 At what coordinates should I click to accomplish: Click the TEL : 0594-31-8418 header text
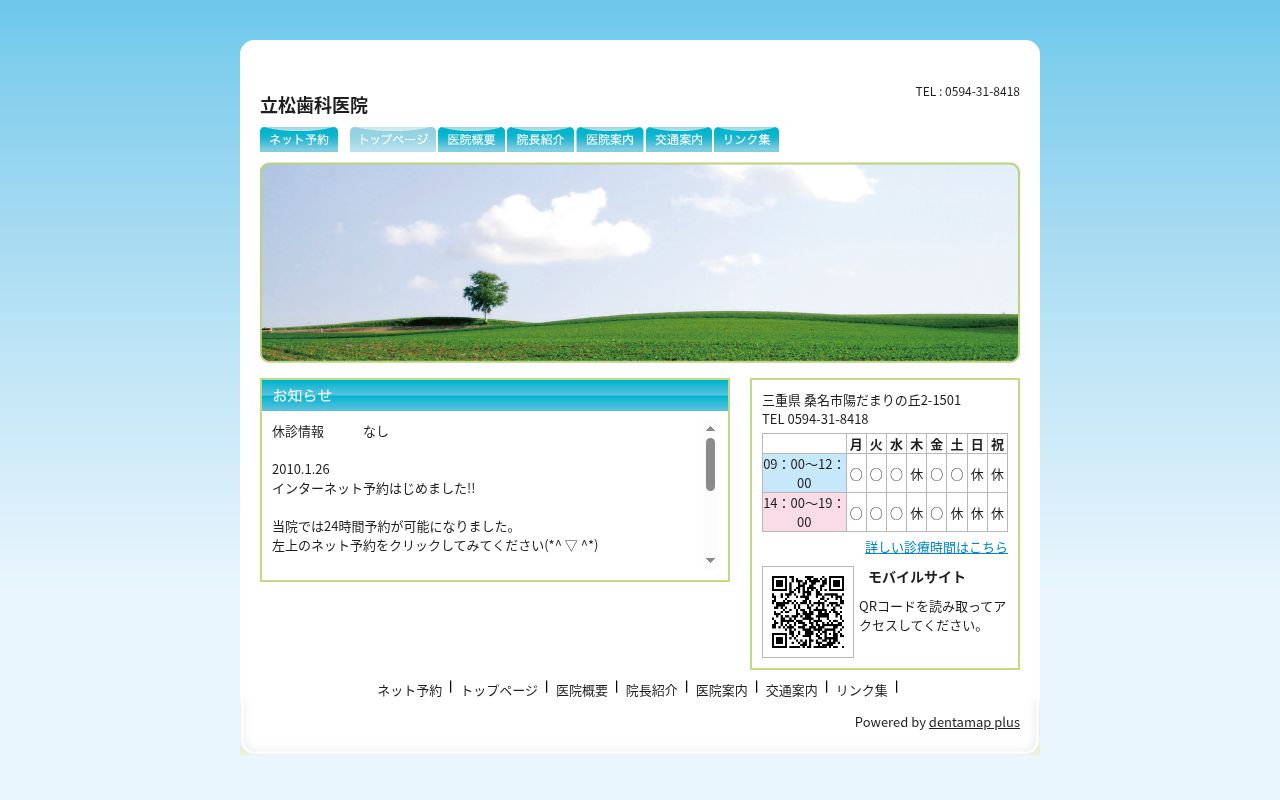(967, 91)
